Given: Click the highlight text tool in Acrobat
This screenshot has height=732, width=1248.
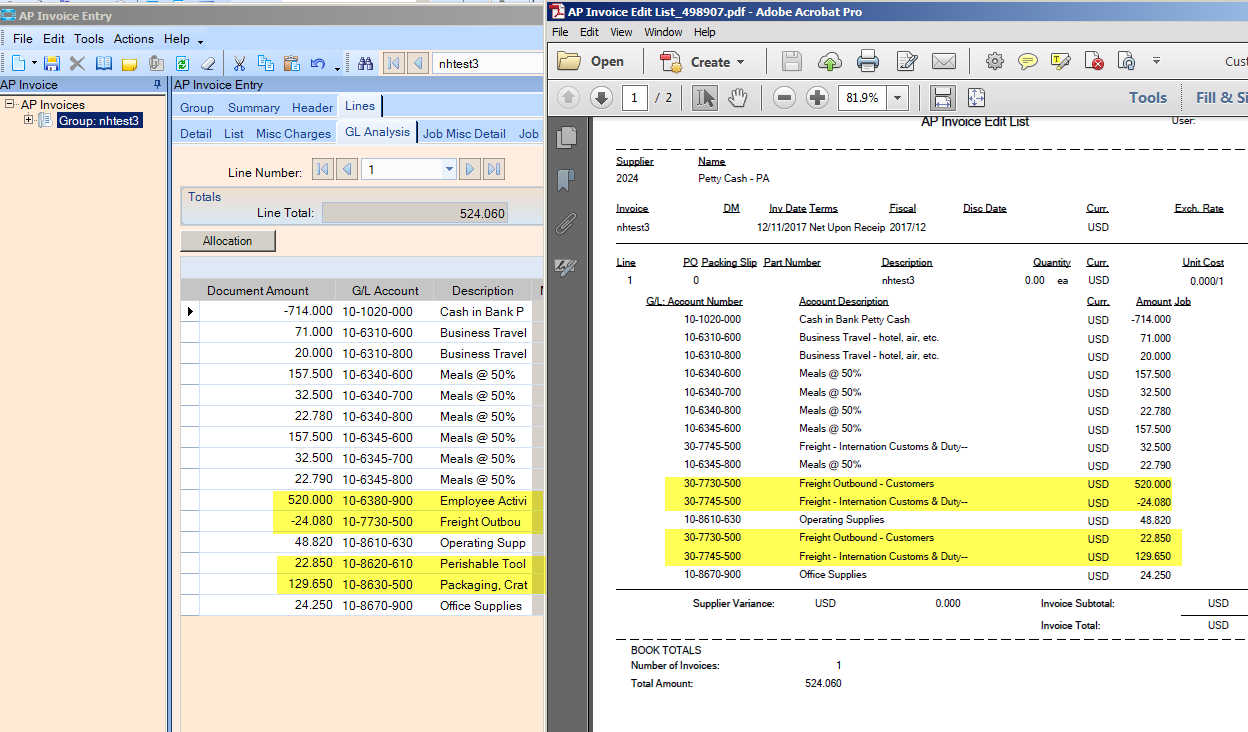Looking at the screenshot, I should coord(1061,61).
